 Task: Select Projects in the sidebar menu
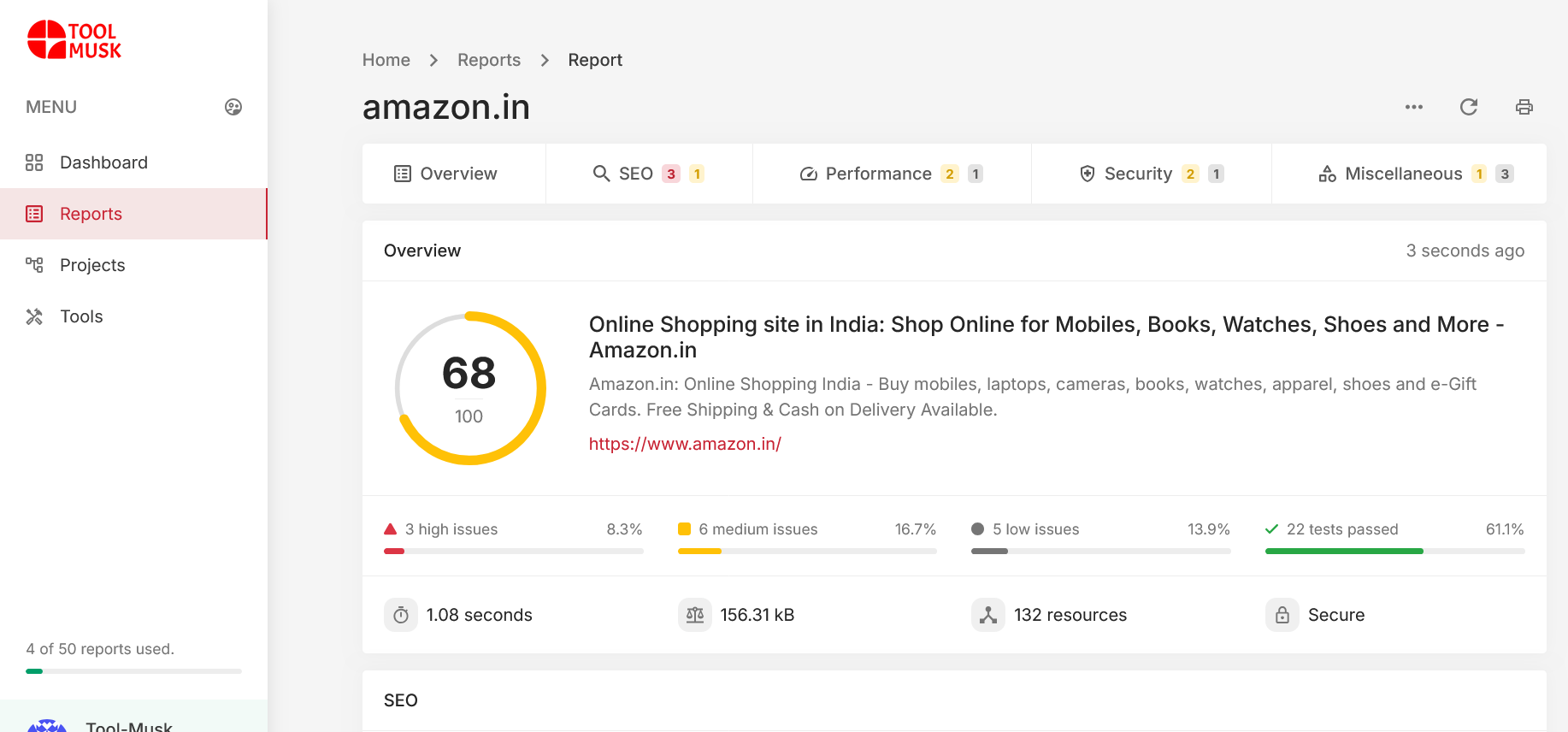tap(92, 265)
